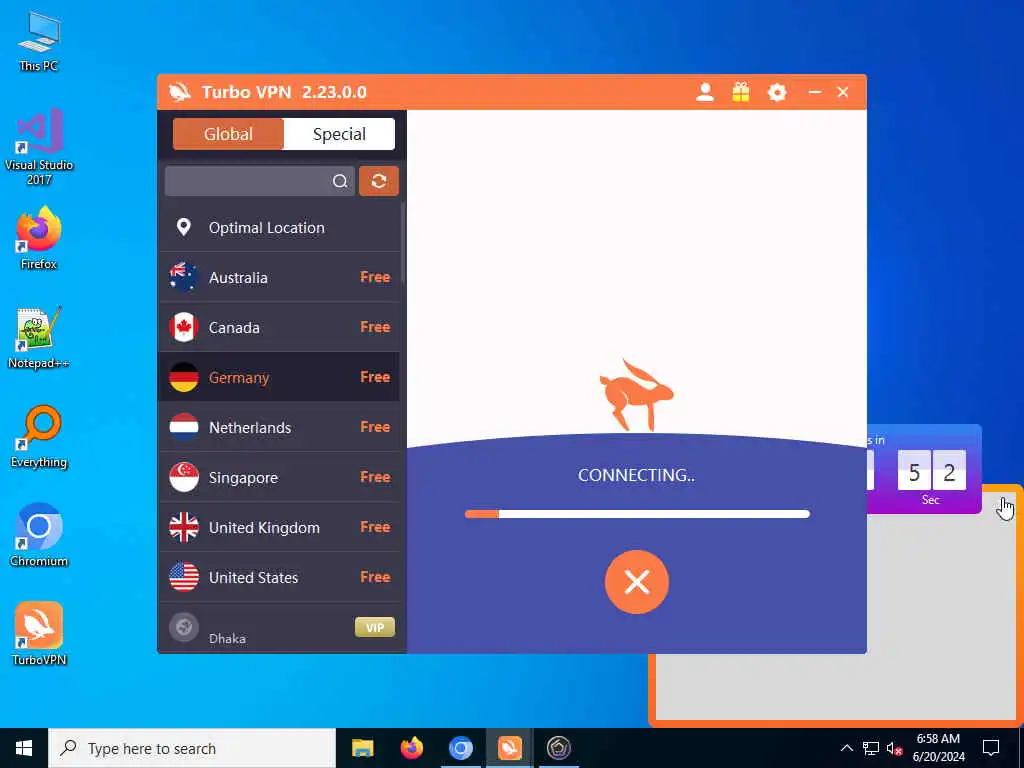Click the CONNECTING.. status text
This screenshot has height=768, width=1024.
pyautogui.click(x=636, y=475)
